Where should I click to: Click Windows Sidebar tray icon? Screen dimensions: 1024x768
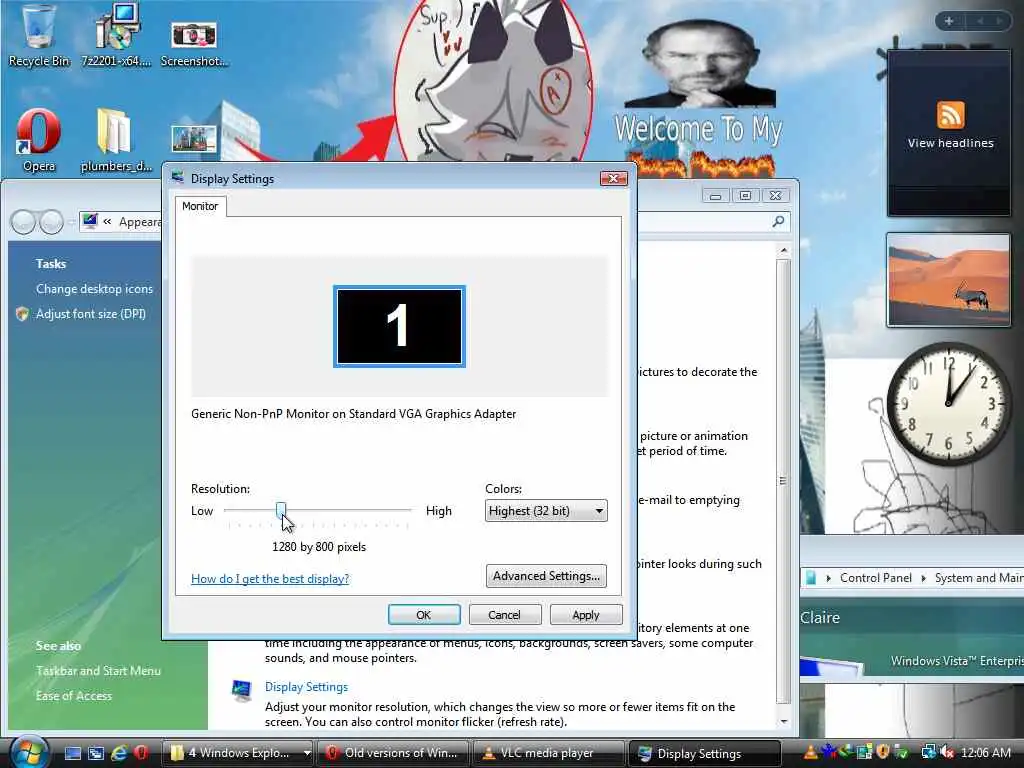click(x=864, y=752)
